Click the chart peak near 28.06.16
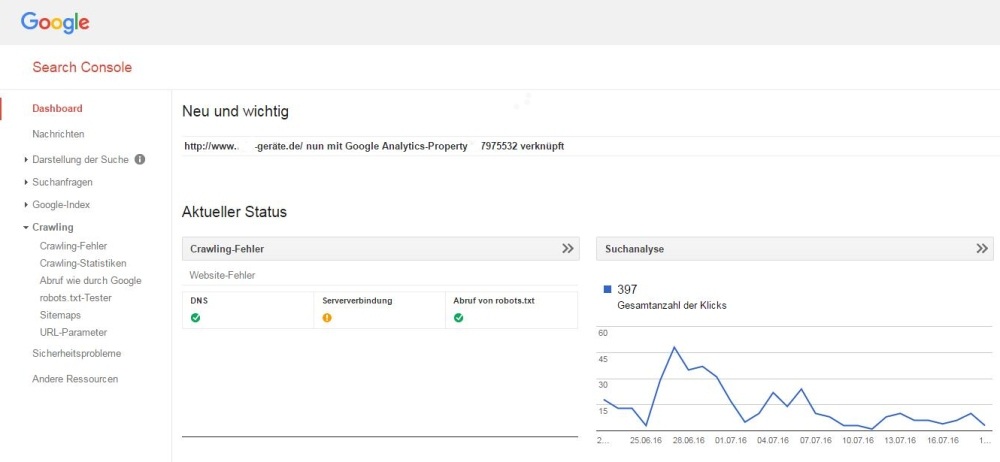The image size is (1000, 462). (674, 347)
